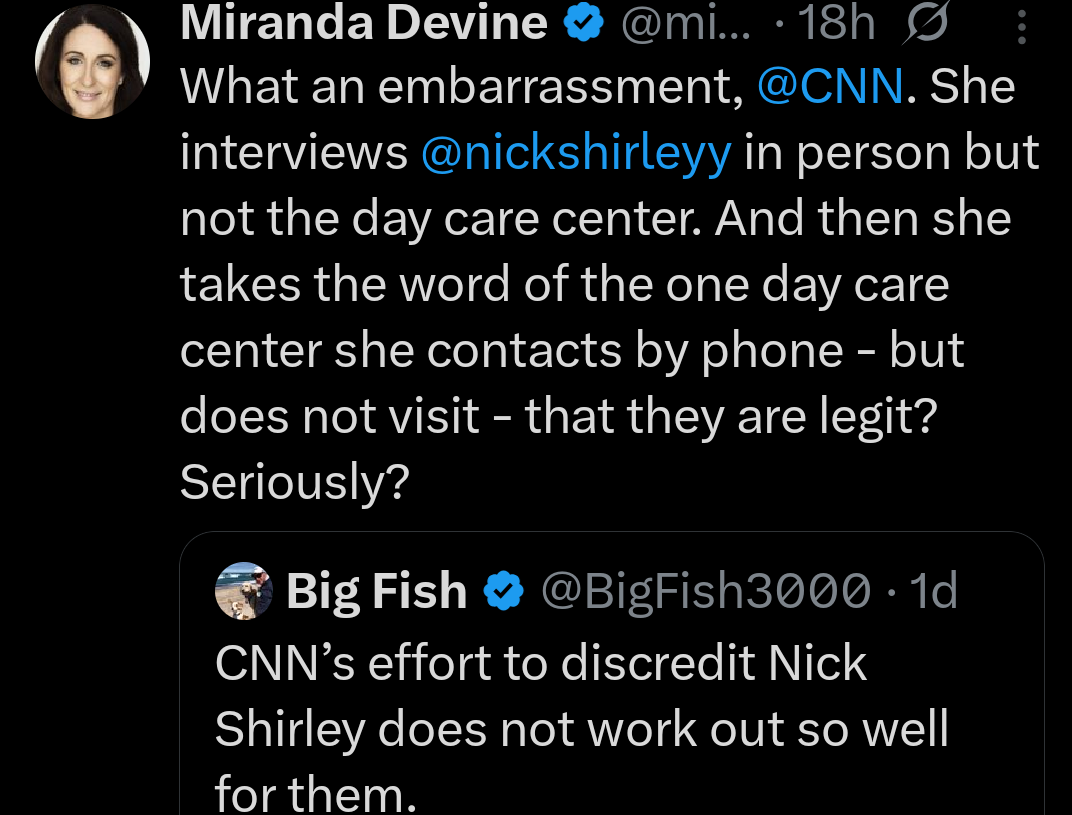Click the Miranda Devine display name
The height and width of the screenshot is (815, 1072).
tap(362, 22)
